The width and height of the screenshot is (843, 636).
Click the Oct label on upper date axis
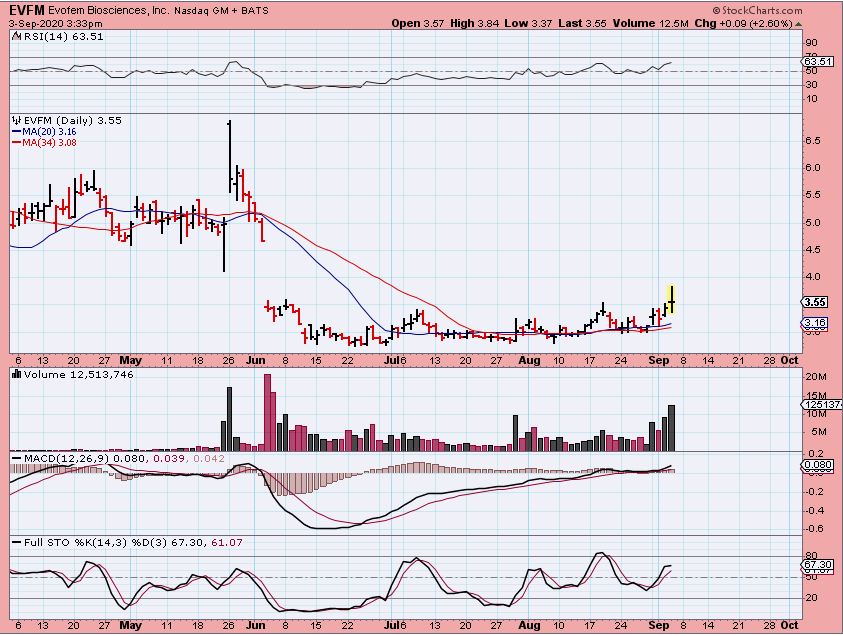(789, 360)
